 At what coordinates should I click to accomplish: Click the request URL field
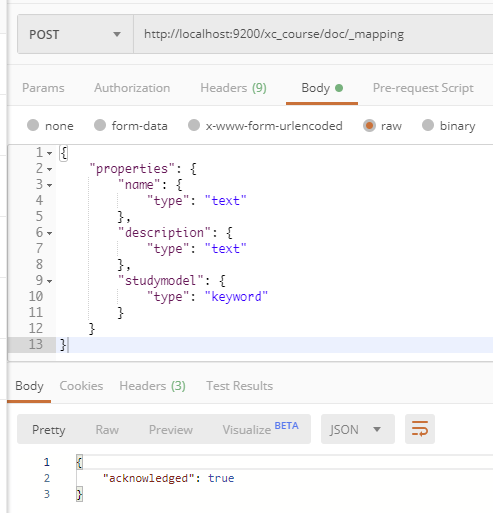point(313,34)
